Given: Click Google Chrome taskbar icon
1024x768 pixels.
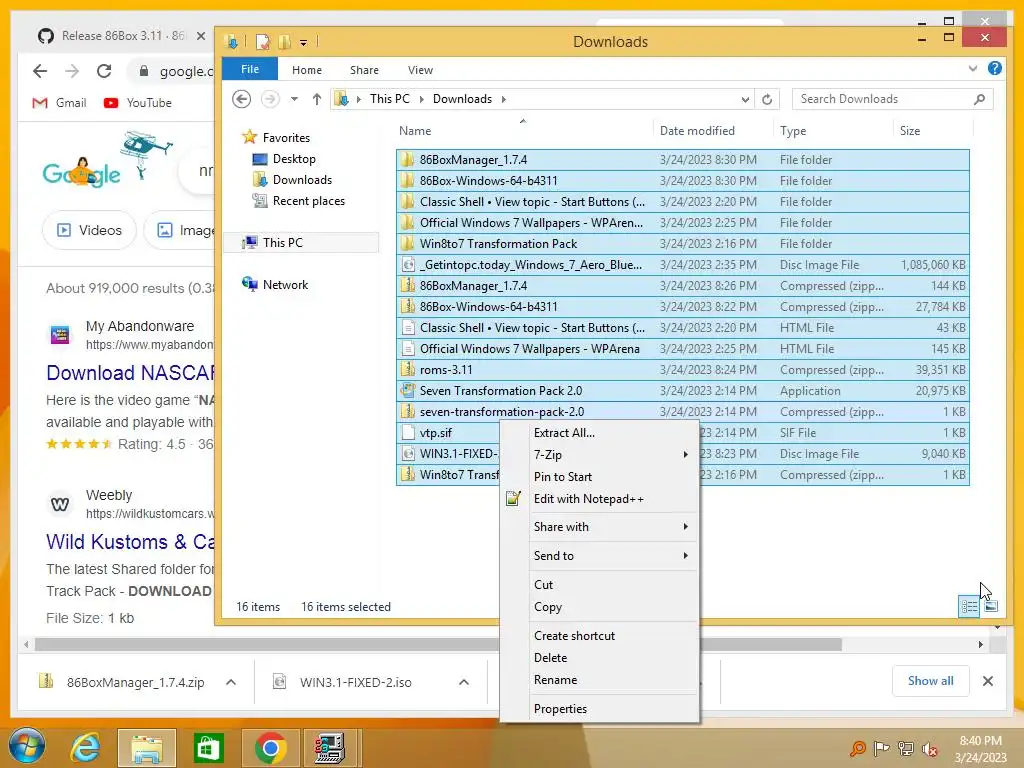Looking at the screenshot, I should click(270, 748).
